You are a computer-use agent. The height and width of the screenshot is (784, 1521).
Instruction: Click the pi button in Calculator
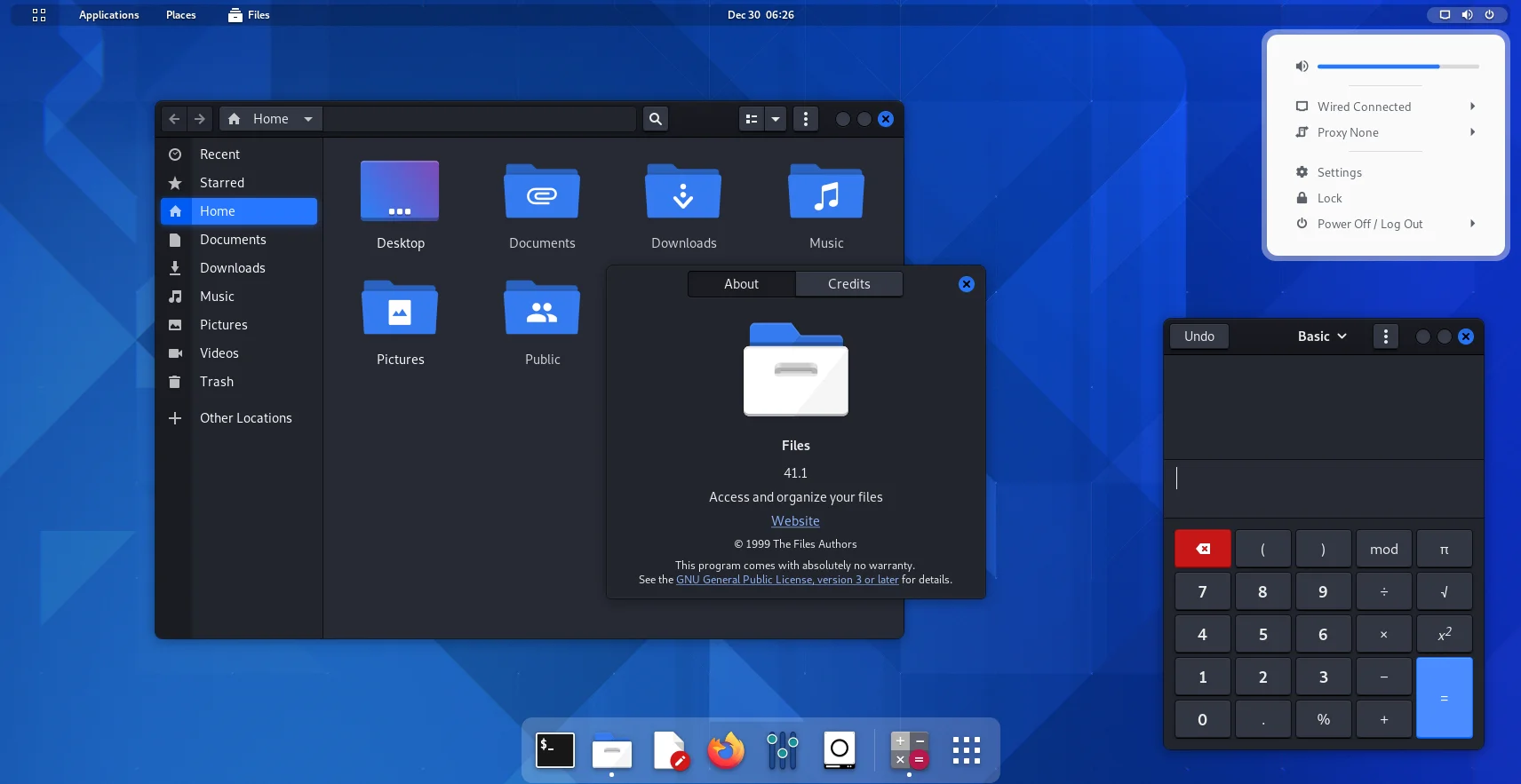pyautogui.click(x=1444, y=549)
